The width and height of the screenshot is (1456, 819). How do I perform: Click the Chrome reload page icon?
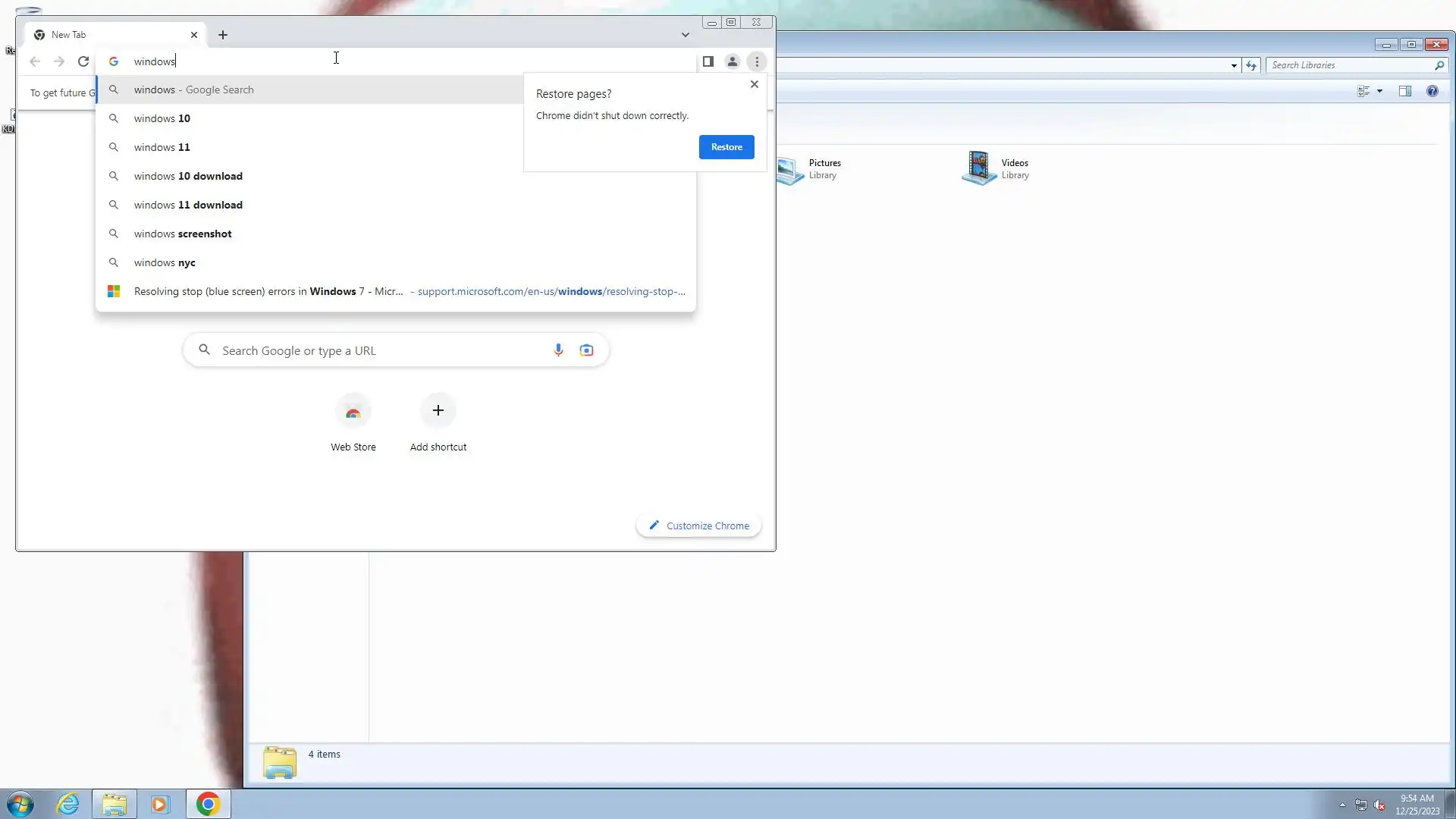pos(83,61)
